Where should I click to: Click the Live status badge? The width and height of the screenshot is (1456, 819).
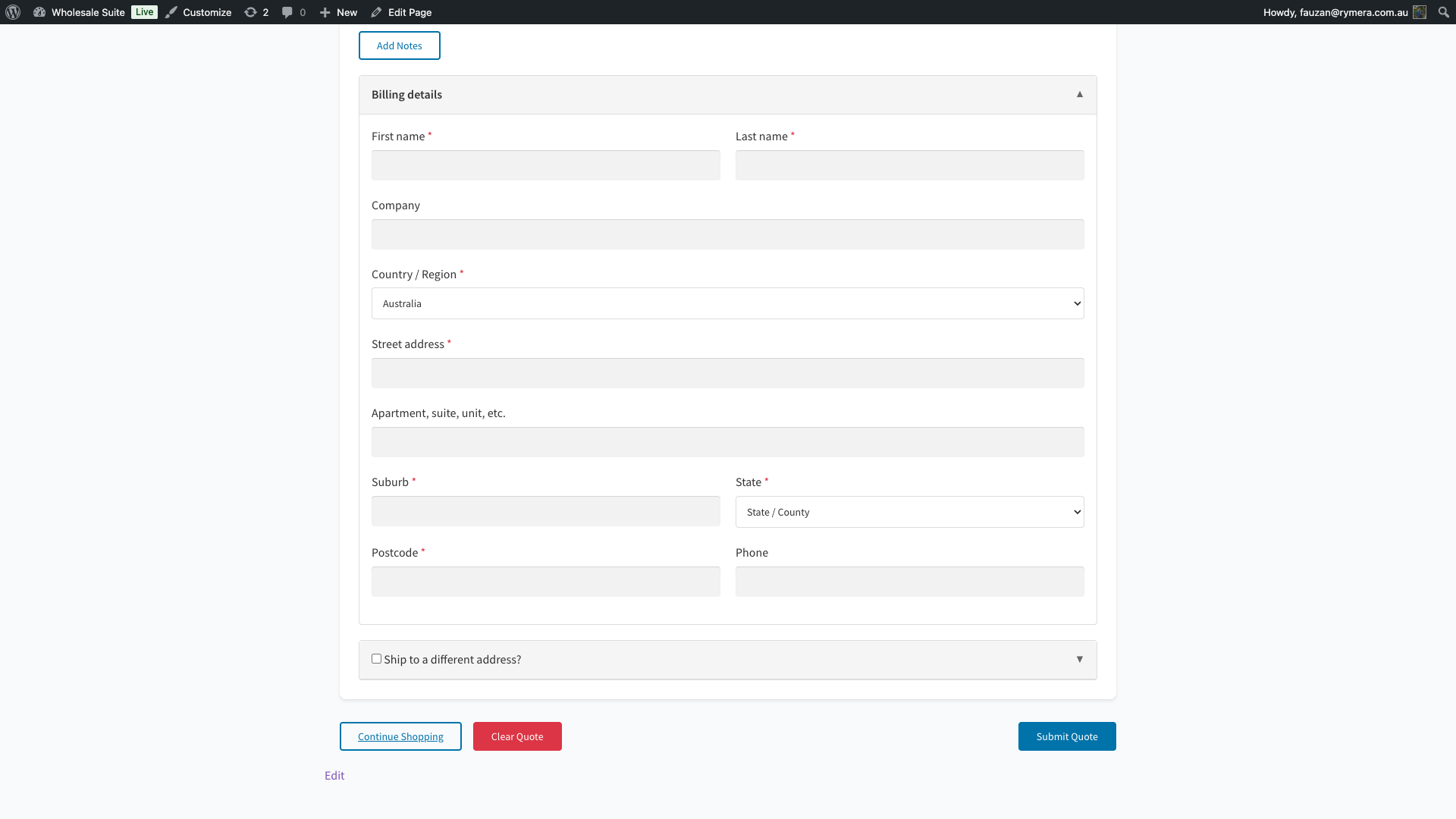click(x=144, y=12)
